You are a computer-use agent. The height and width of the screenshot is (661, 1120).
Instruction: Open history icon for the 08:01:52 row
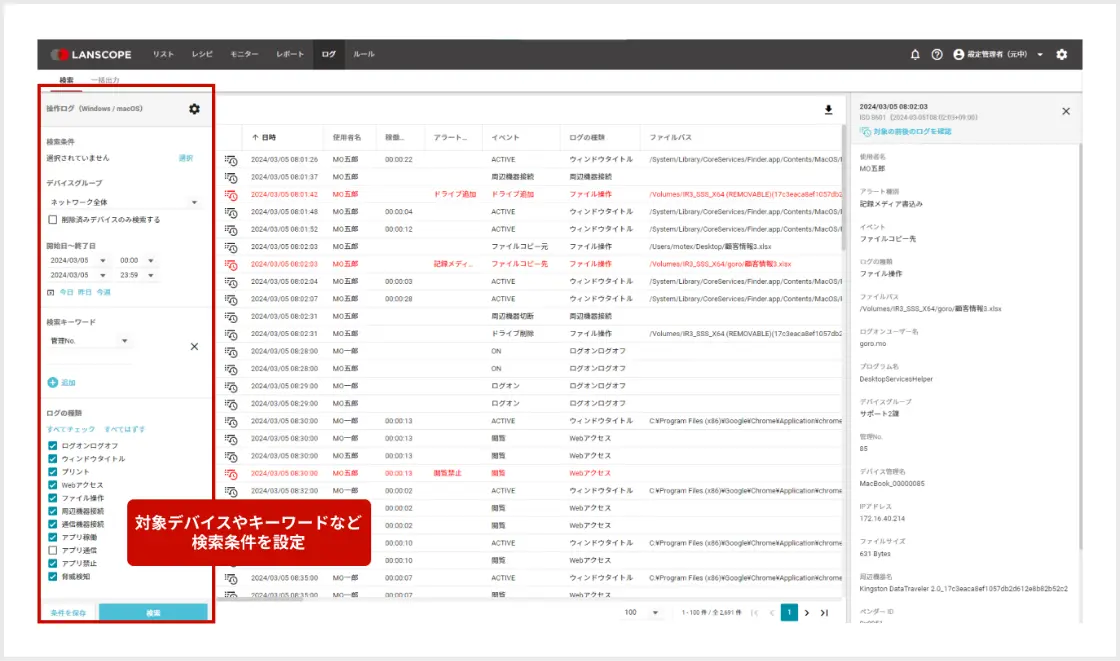click(x=231, y=229)
